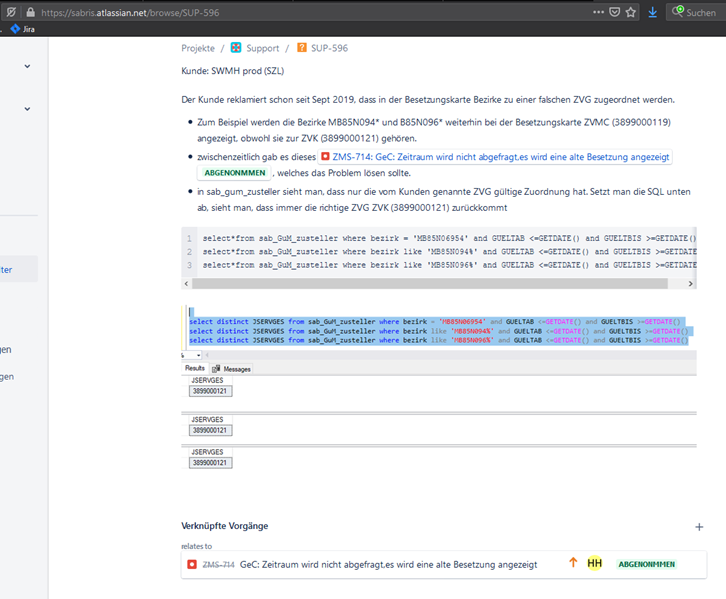Open the downloads arrow icon
Screen dimensions: 726x599
[x=652, y=12]
